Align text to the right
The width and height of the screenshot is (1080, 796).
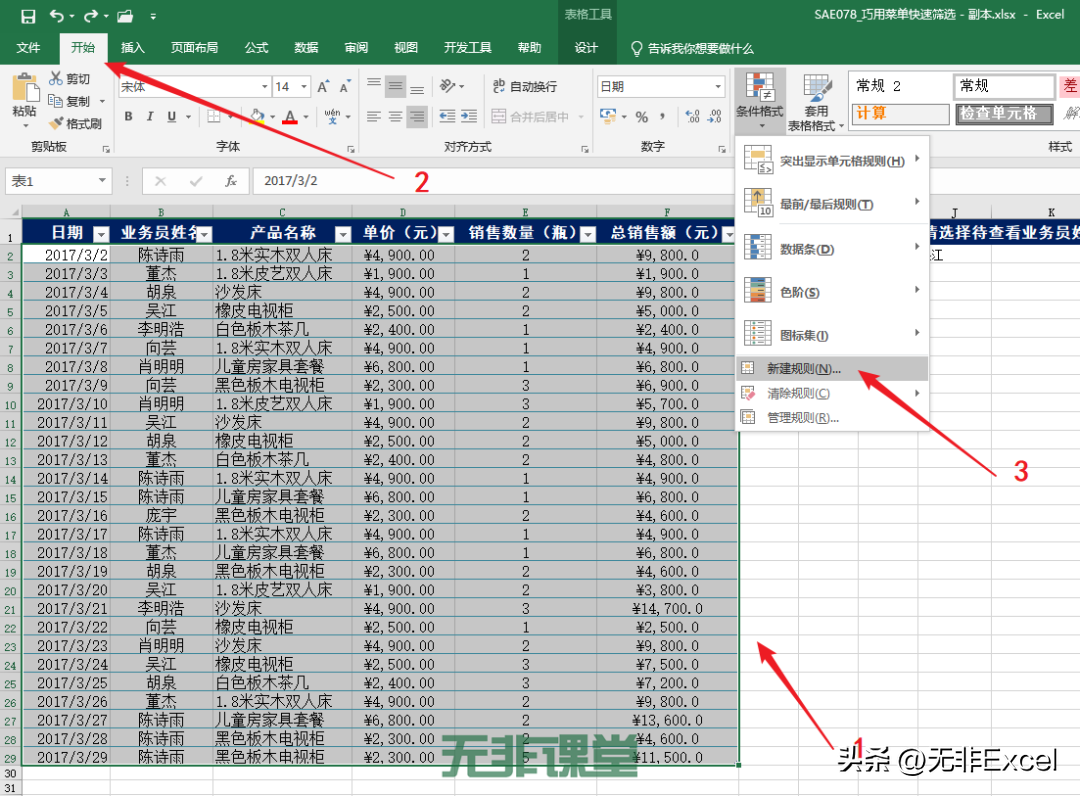(x=417, y=116)
